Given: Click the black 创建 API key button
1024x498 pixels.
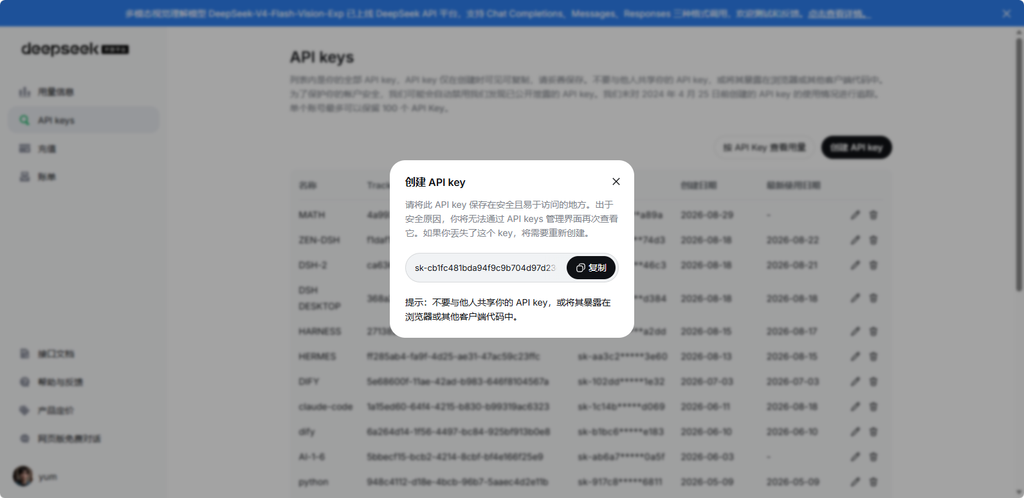Looking at the screenshot, I should 856,148.
